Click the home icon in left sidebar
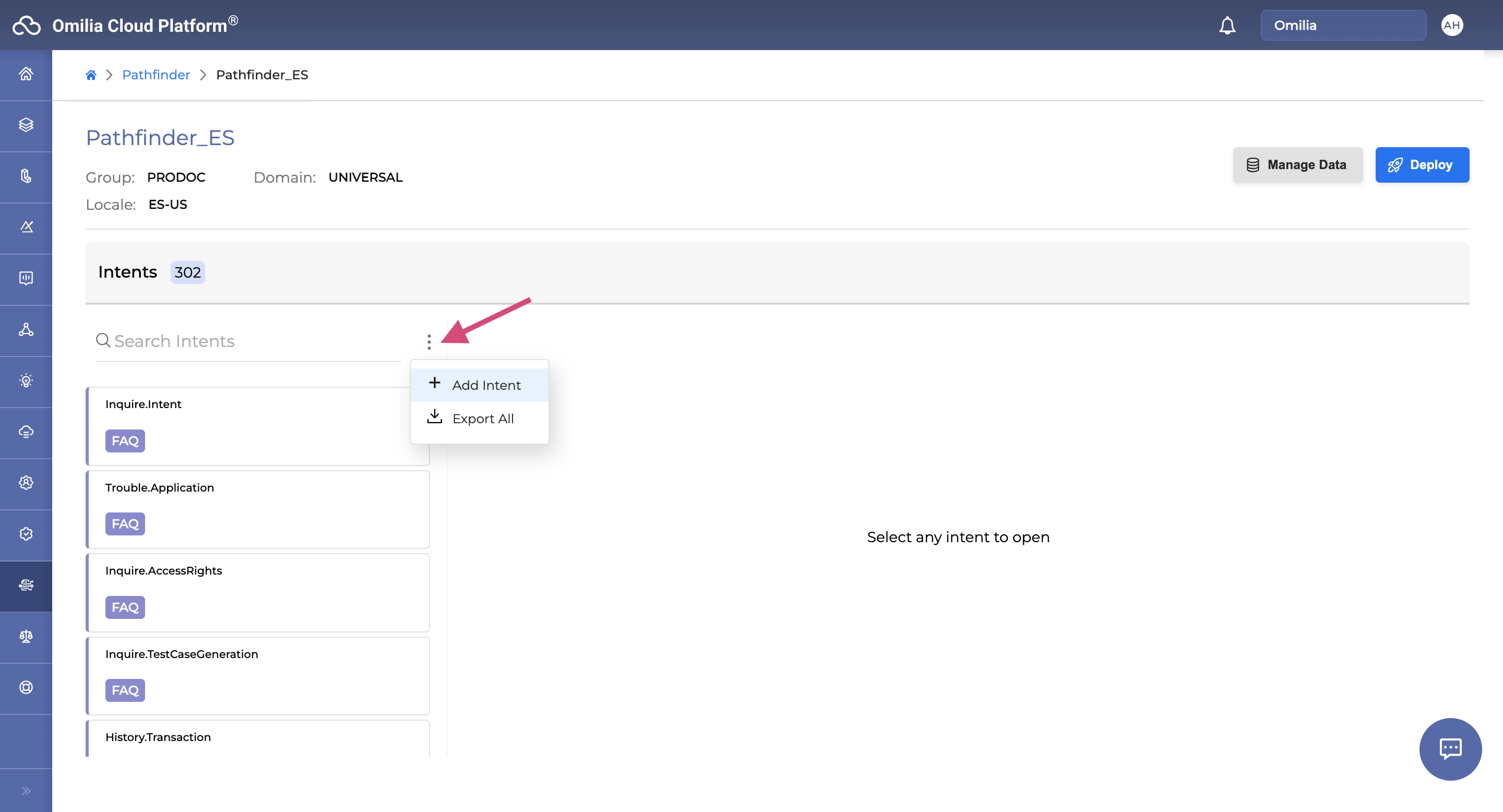Viewport: 1503px width, 812px height. tap(26, 74)
